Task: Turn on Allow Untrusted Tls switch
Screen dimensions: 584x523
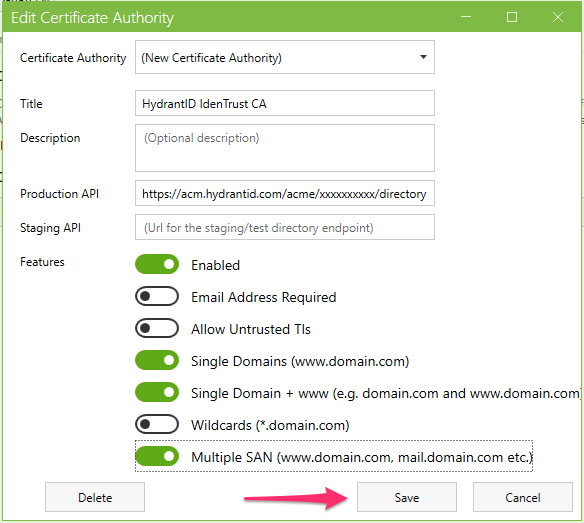Action: (x=157, y=329)
